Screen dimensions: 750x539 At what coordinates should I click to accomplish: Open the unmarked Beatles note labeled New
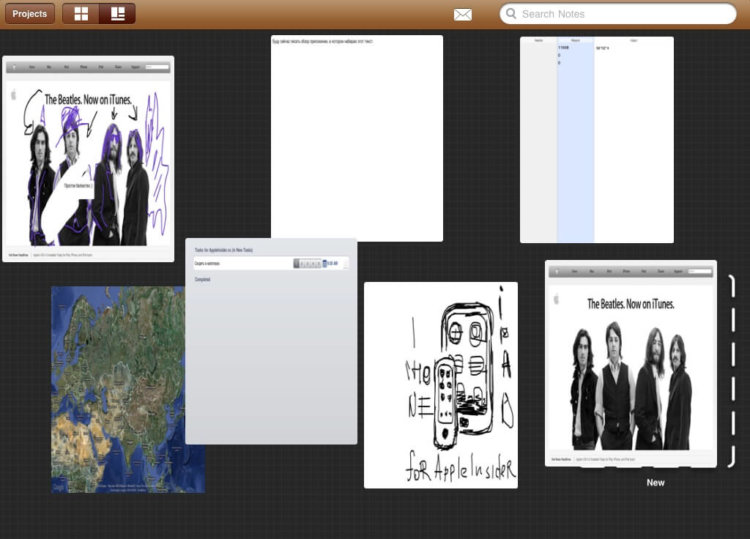tap(631, 363)
